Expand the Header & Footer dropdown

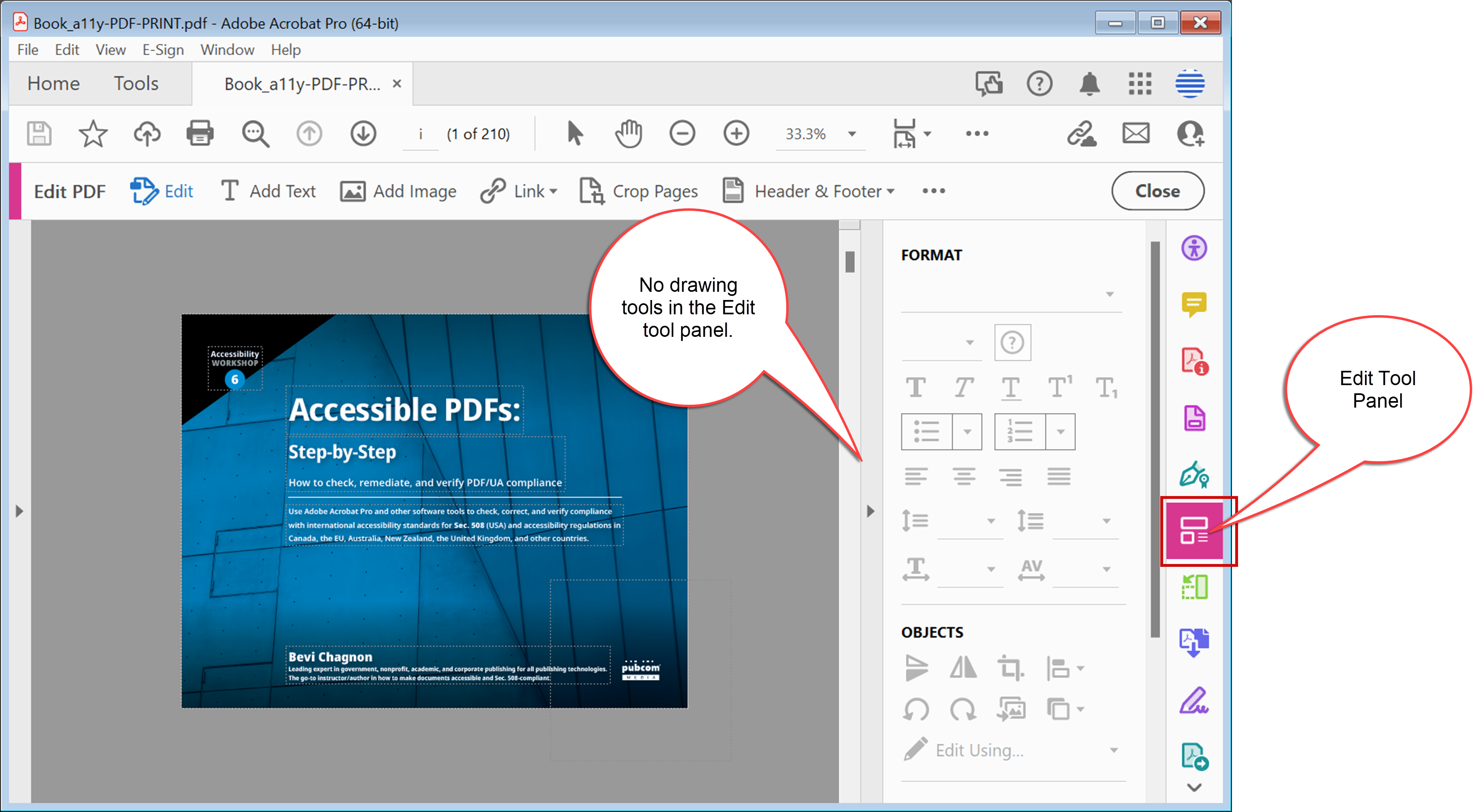(x=890, y=192)
